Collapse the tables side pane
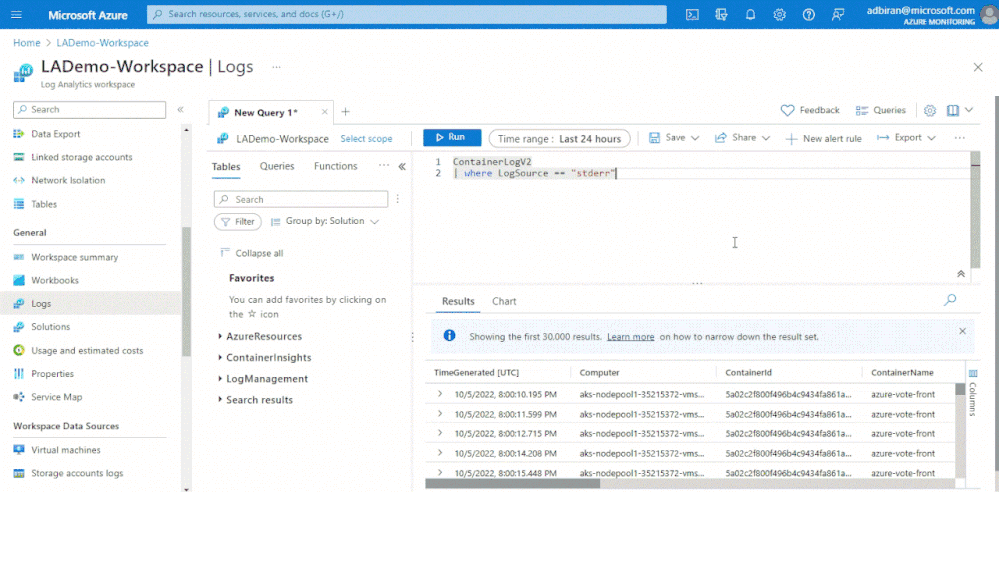The image size is (999, 562). pyautogui.click(x=402, y=166)
